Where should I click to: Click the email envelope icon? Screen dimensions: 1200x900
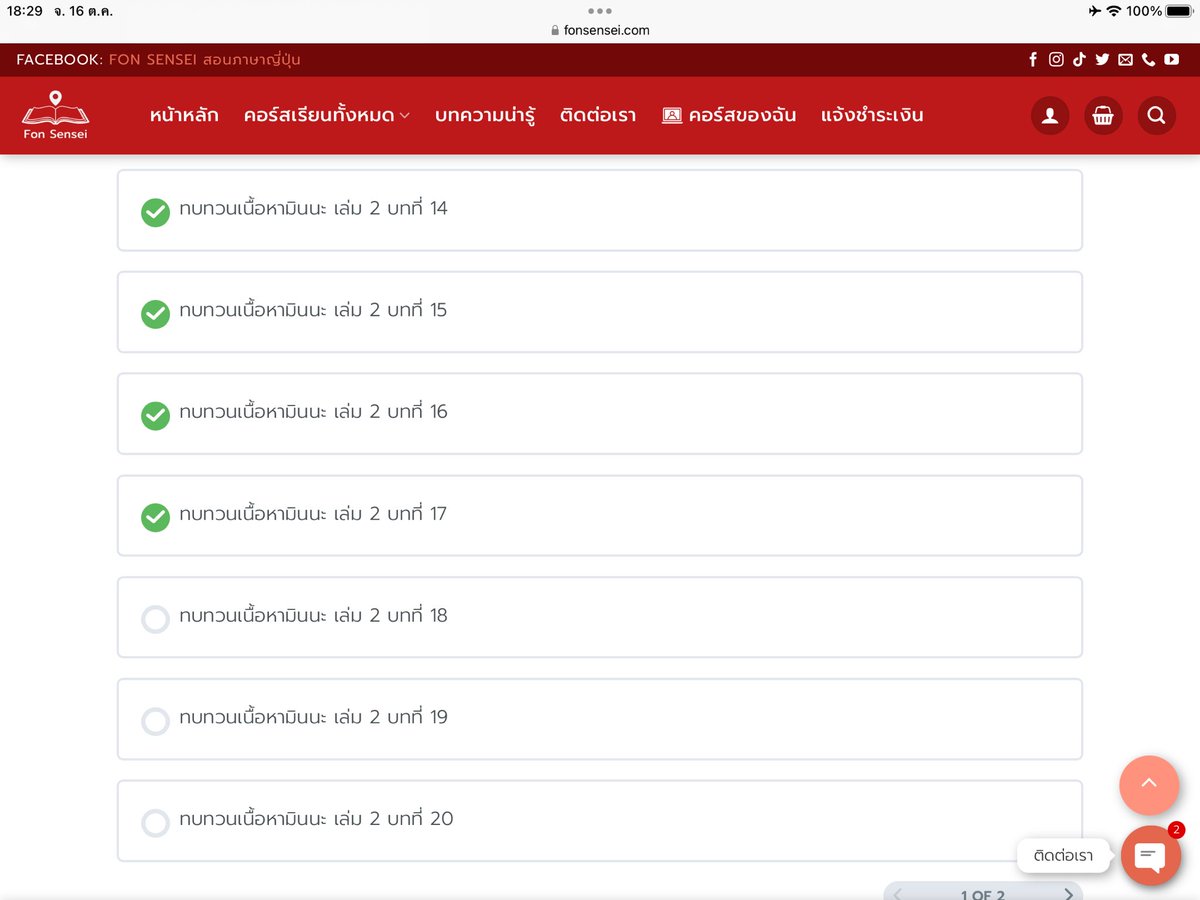click(1125, 60)
